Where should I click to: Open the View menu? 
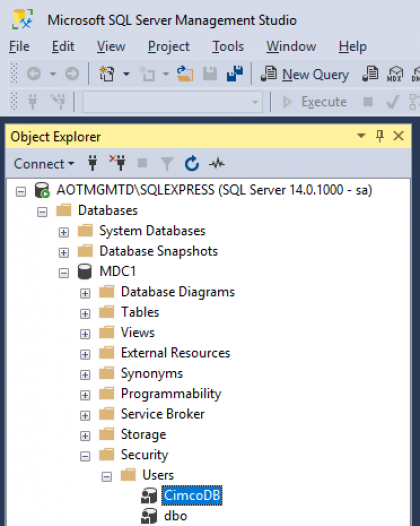[x=111, y=46]
